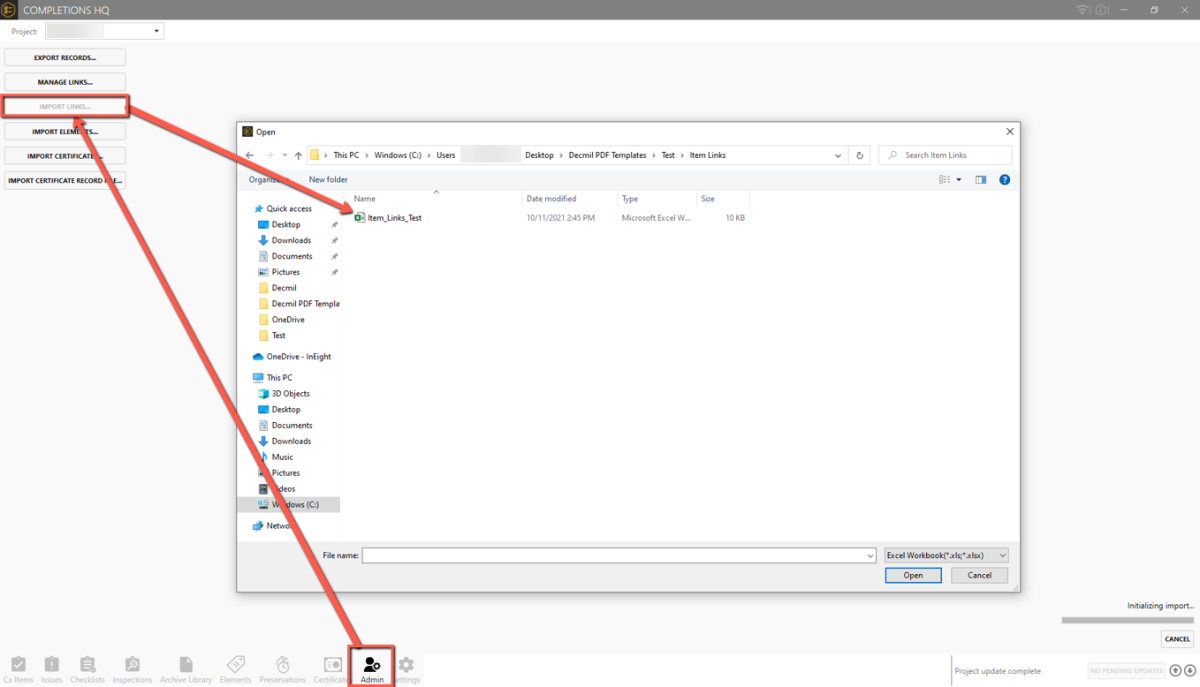Click New folder in the dialog toolbar
The height and width of the screenshot is (687, 1200).
point(328,180)
